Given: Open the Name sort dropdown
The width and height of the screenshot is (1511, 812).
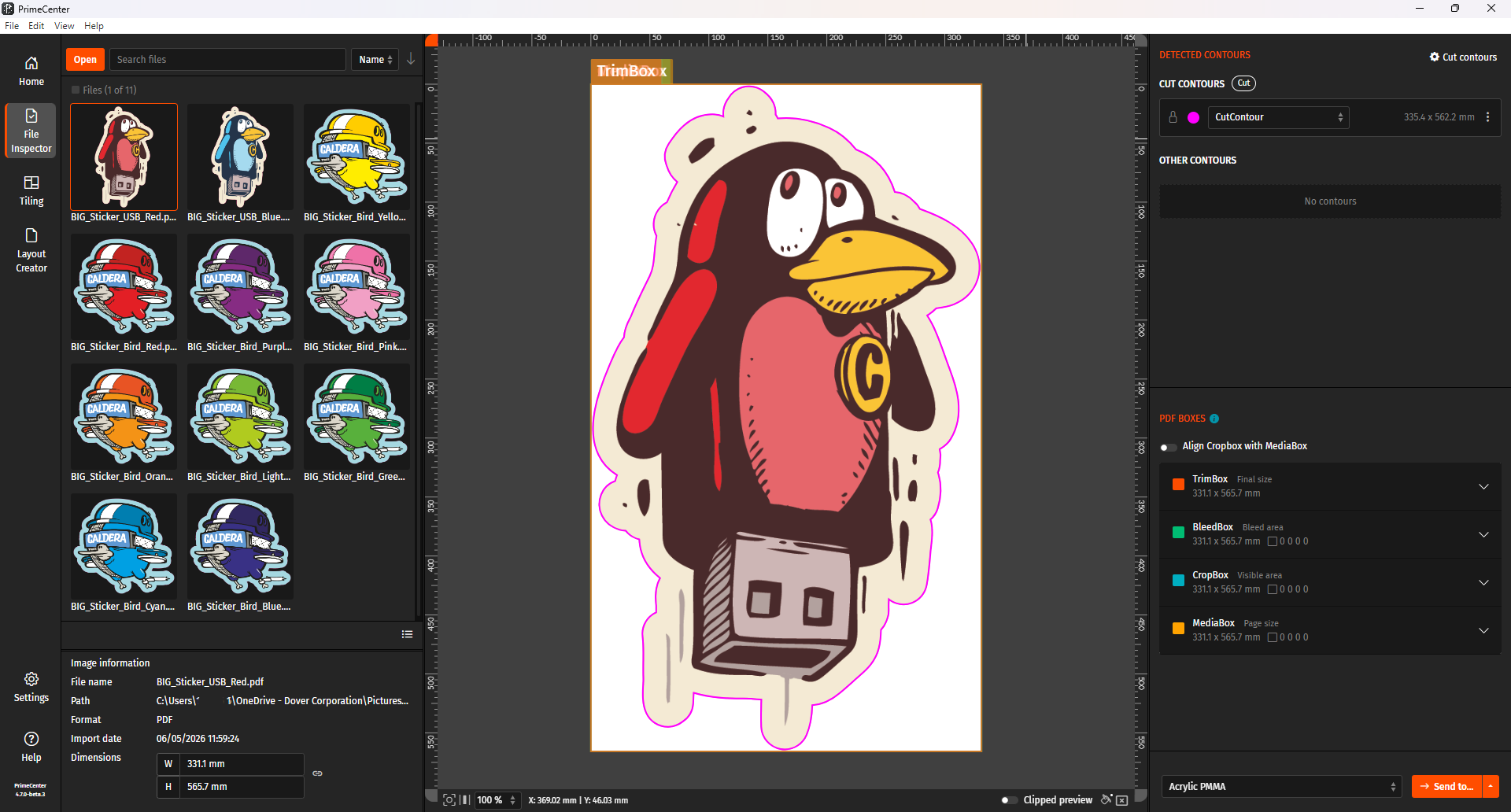Looking at the screenshot, I should (x=375, y=60).
